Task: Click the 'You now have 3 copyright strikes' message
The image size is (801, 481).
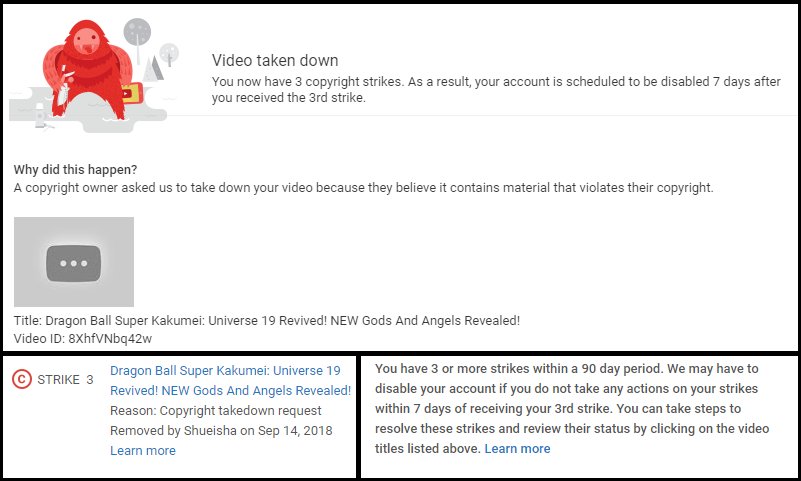Action: [496, 89]
